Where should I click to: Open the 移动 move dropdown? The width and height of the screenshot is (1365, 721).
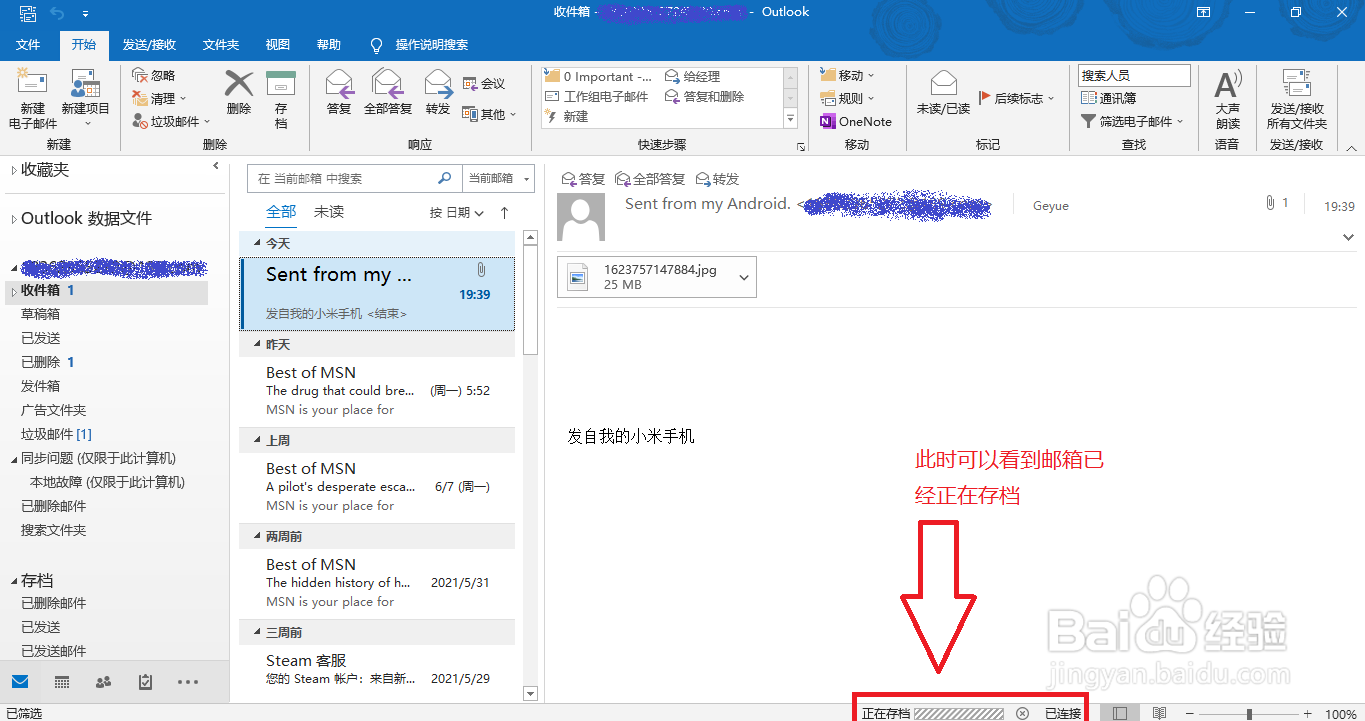[847, 76]
